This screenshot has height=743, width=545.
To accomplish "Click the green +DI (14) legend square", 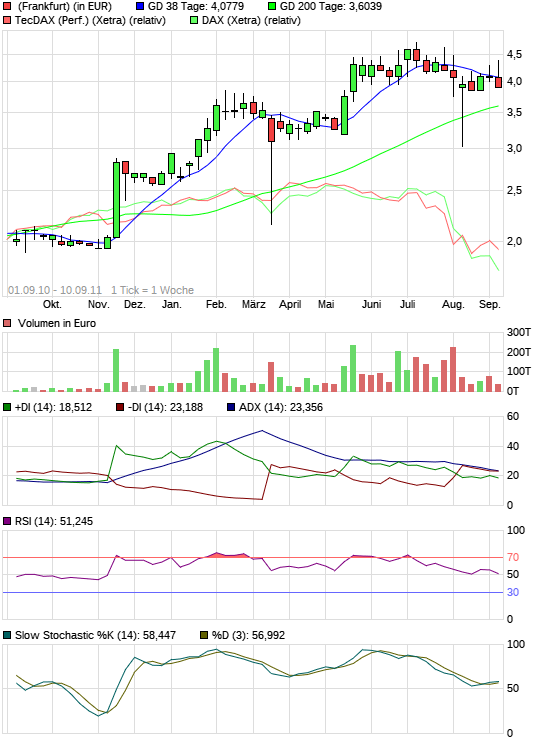I will tap(7, 407).
